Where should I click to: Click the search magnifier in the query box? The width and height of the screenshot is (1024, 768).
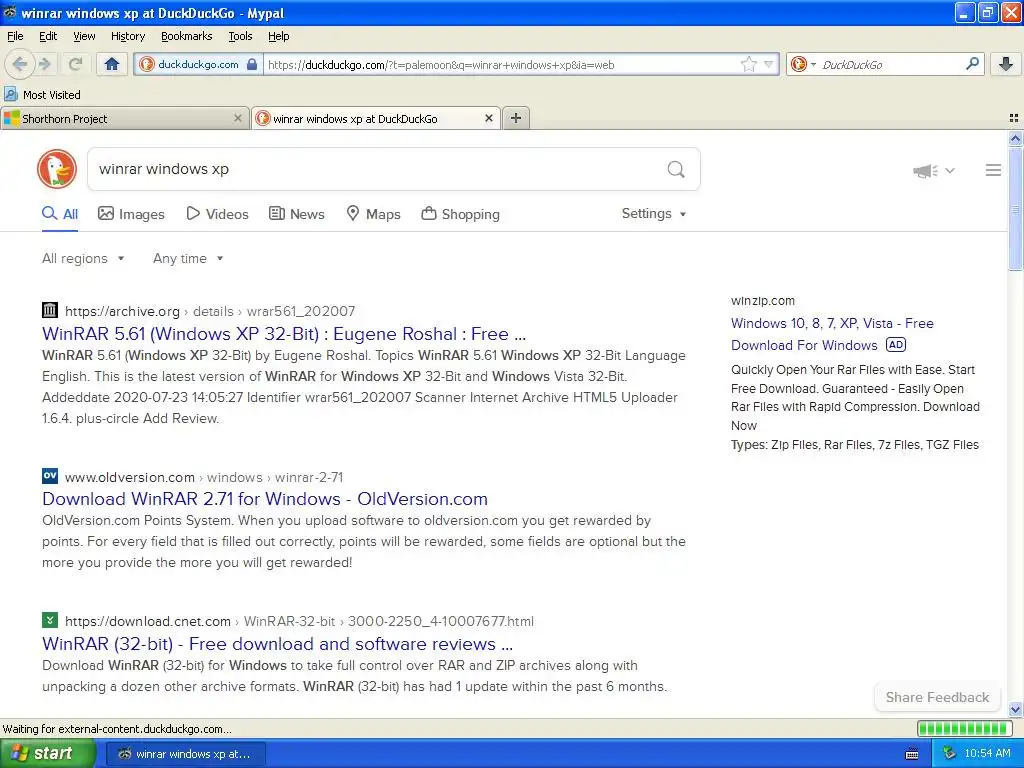coord(676,169)
